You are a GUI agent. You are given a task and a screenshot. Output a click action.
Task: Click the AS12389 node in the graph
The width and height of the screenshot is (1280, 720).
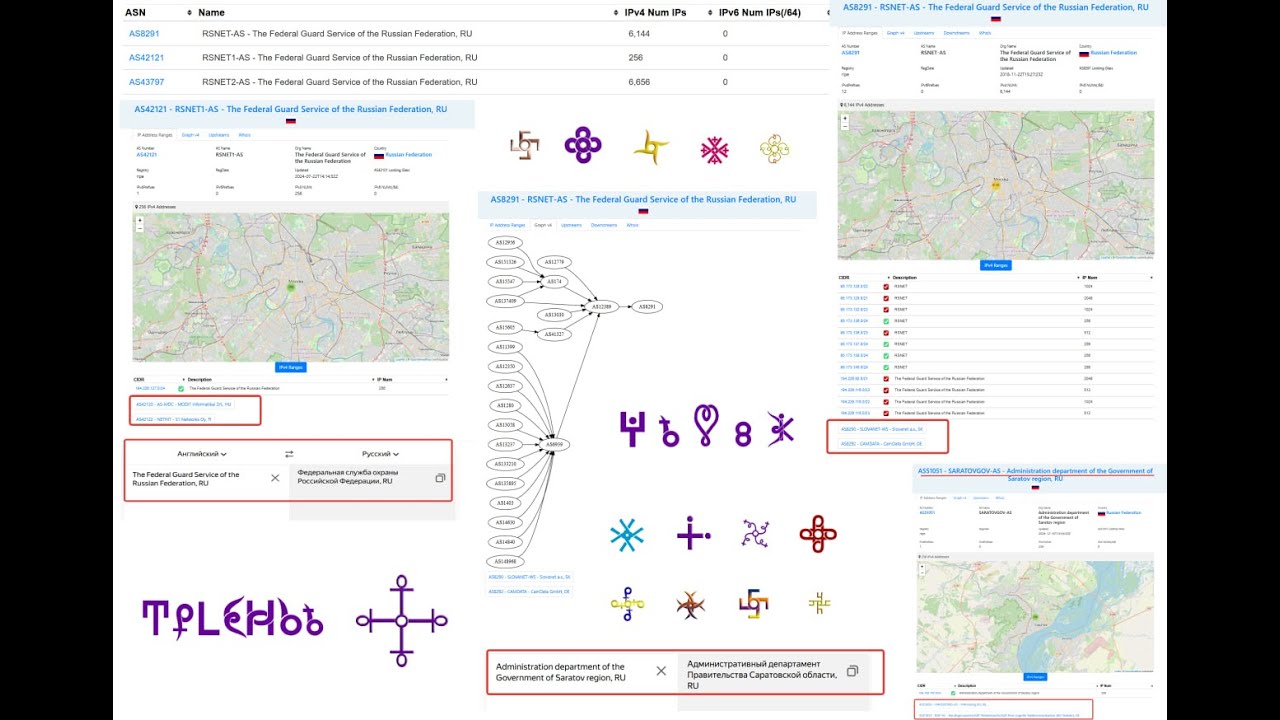click(603, 306)
